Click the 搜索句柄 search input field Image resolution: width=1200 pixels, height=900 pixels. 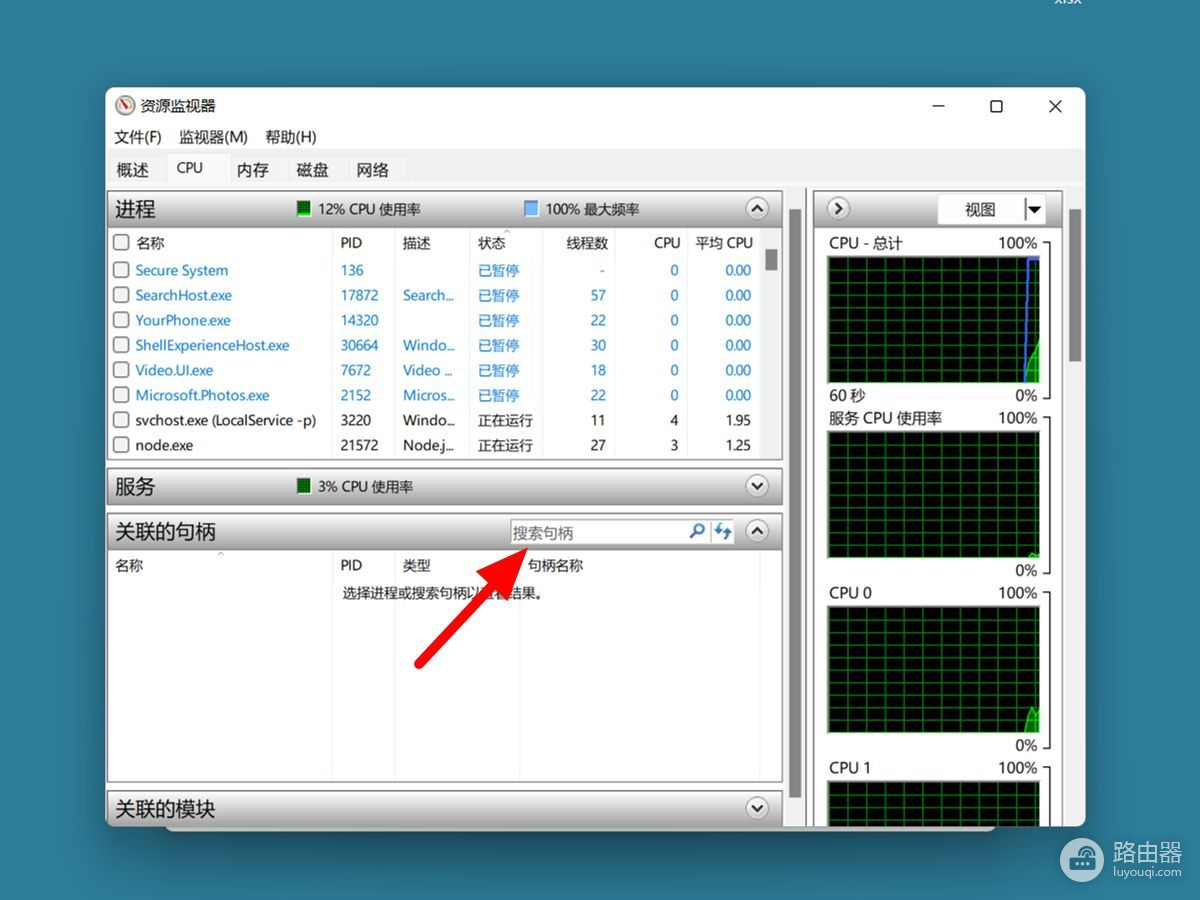coord(598,533)
